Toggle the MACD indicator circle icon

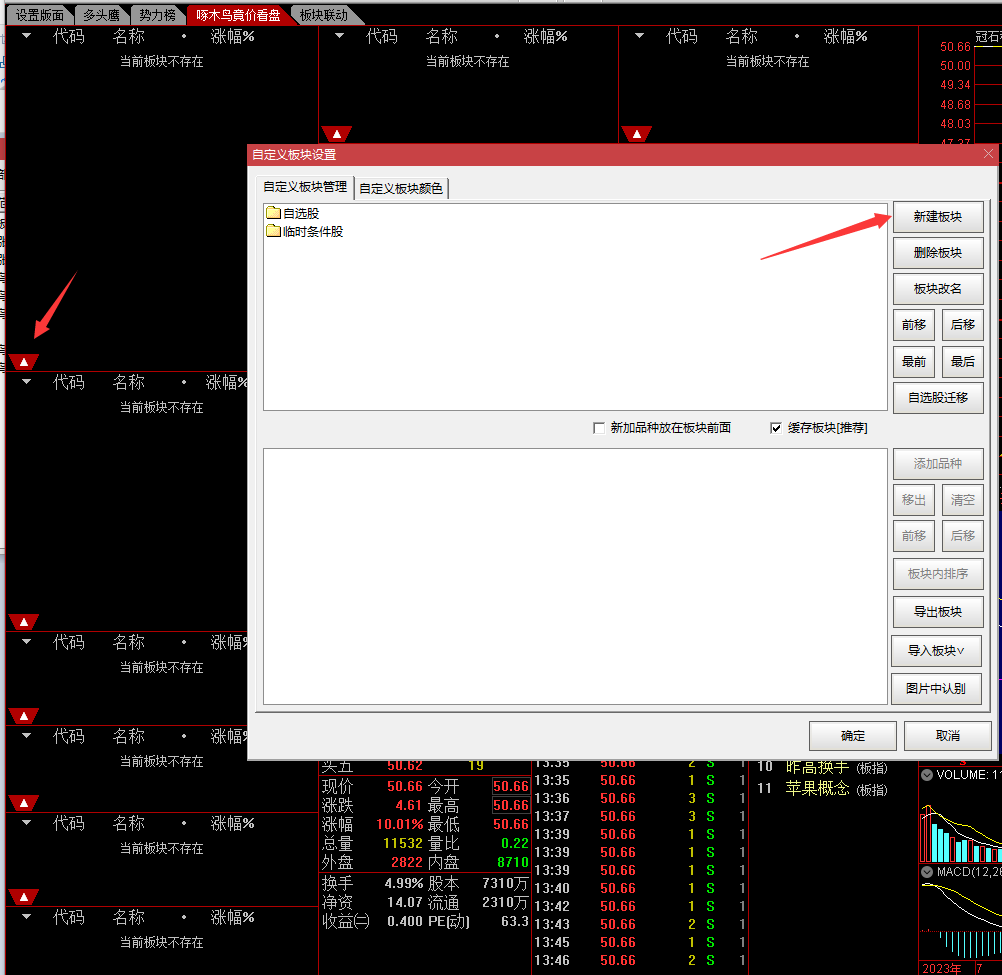[927, 871]
